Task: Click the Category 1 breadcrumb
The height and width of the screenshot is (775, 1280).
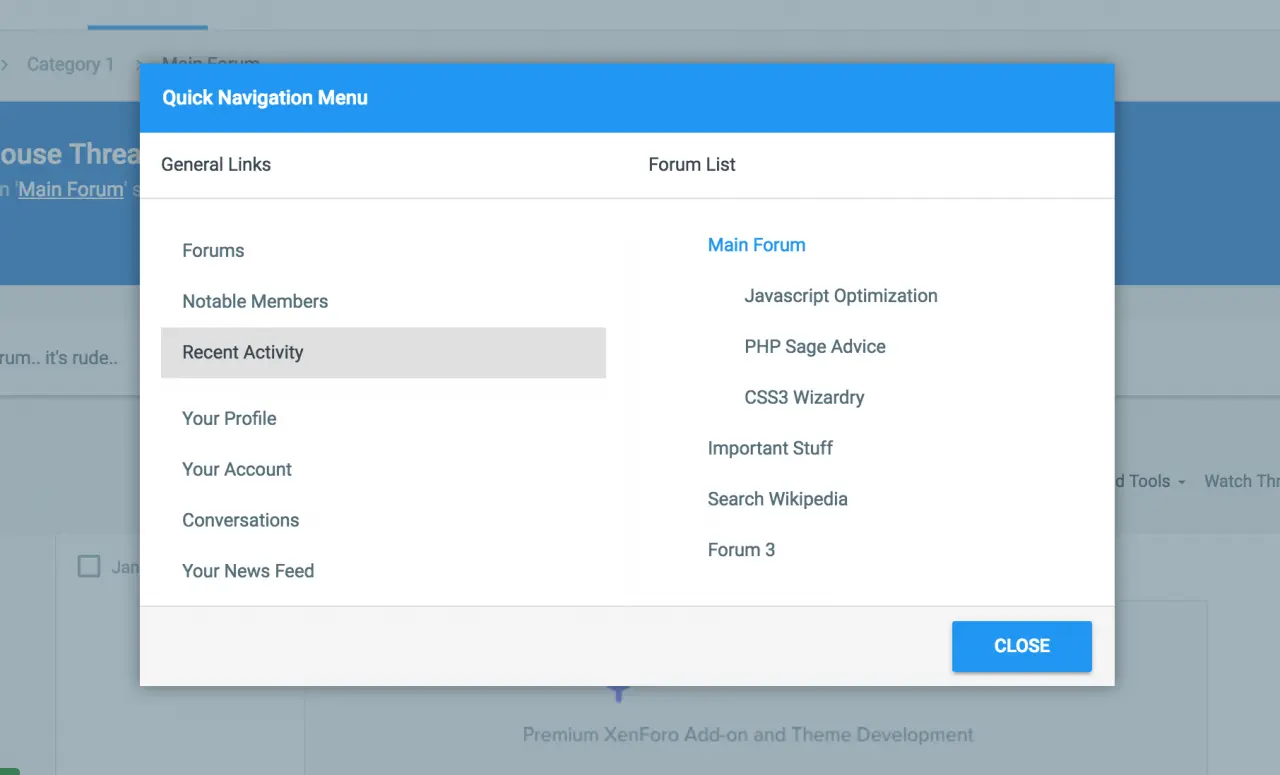Action: [70, 65]
